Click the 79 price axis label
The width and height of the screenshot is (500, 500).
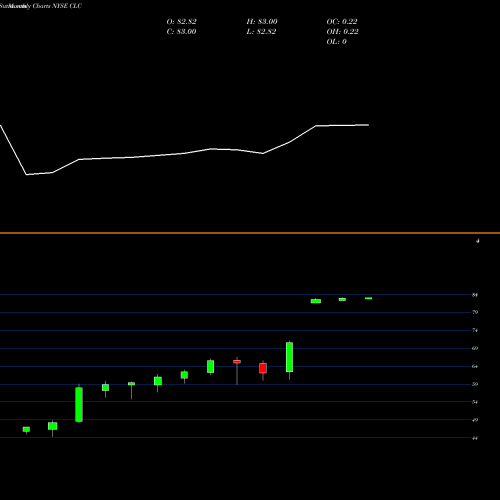[x=475, y=312]
